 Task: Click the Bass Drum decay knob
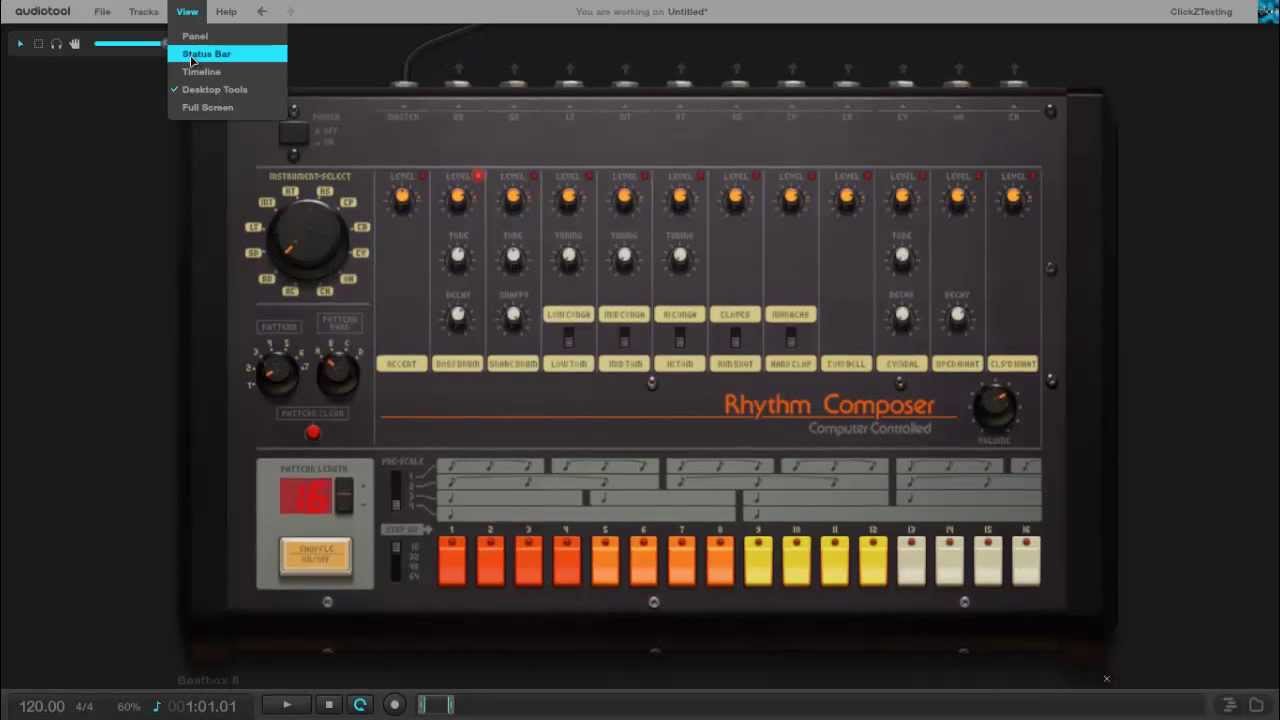[458, 316]
